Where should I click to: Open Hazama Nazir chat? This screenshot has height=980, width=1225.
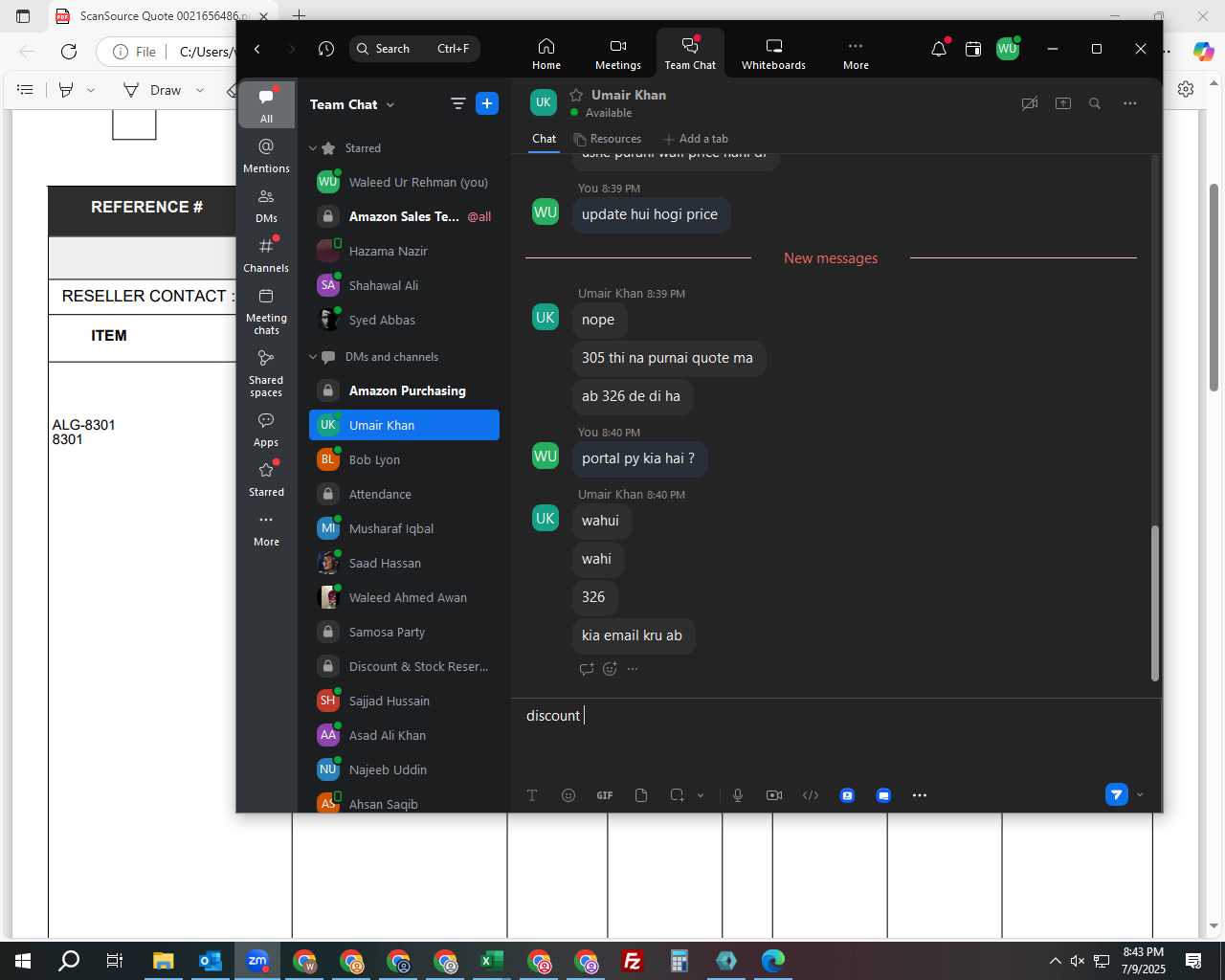tap(404, 251)
